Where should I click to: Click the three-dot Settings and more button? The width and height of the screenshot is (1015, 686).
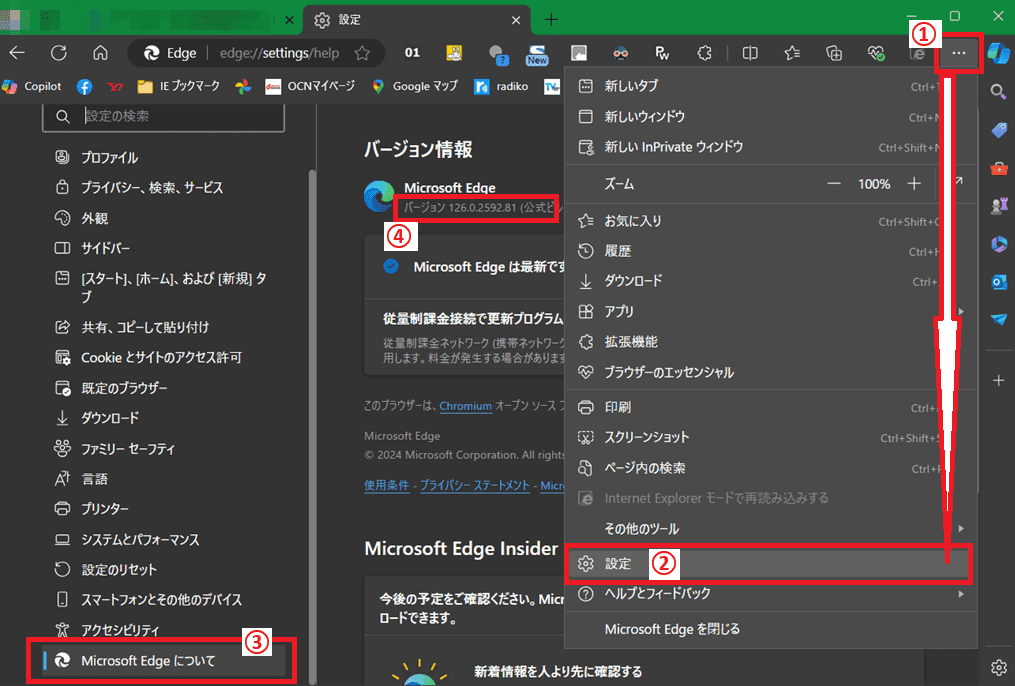point(959,53)
